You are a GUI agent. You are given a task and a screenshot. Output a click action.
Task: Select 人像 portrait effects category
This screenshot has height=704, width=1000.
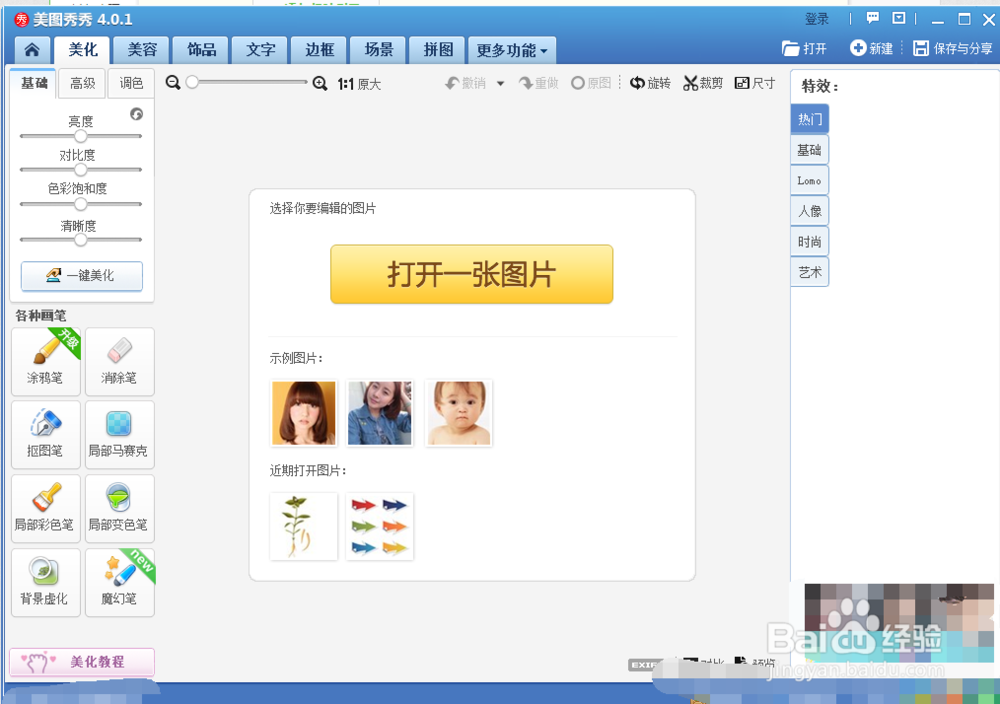pos(809,211)
